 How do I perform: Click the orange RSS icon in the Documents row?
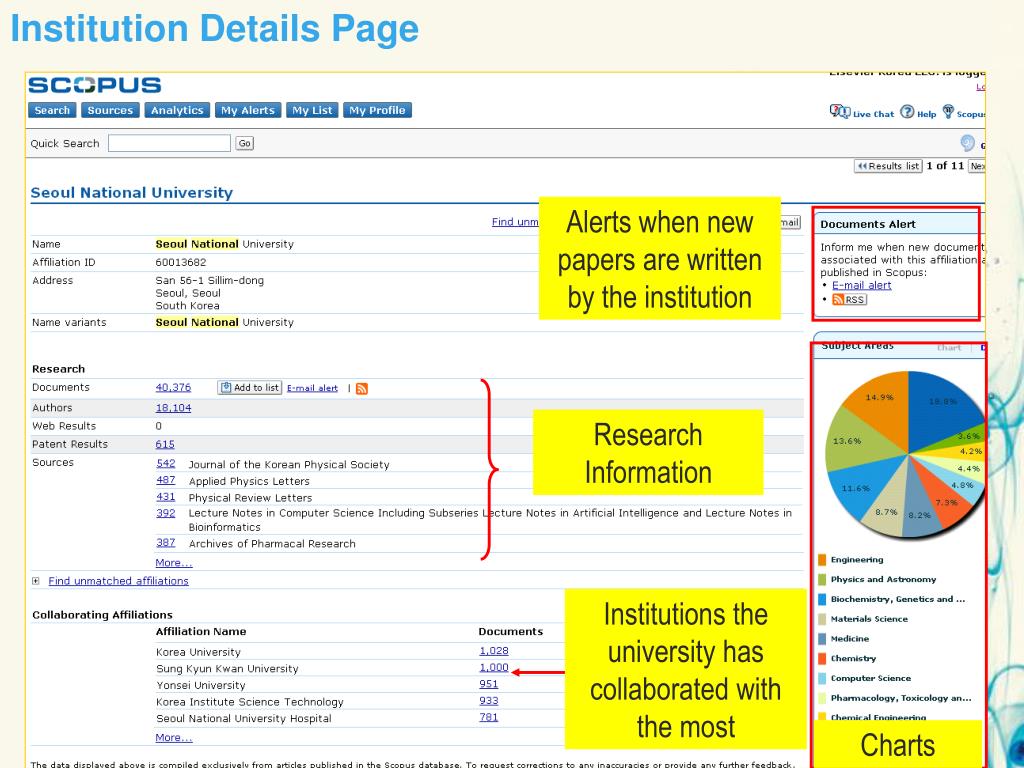click(x=362, y=389)
